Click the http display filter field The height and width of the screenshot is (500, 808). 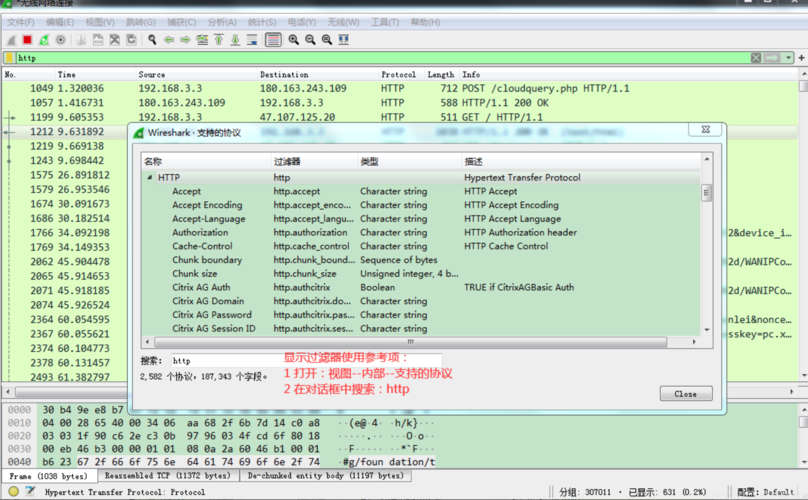point(382,58)
